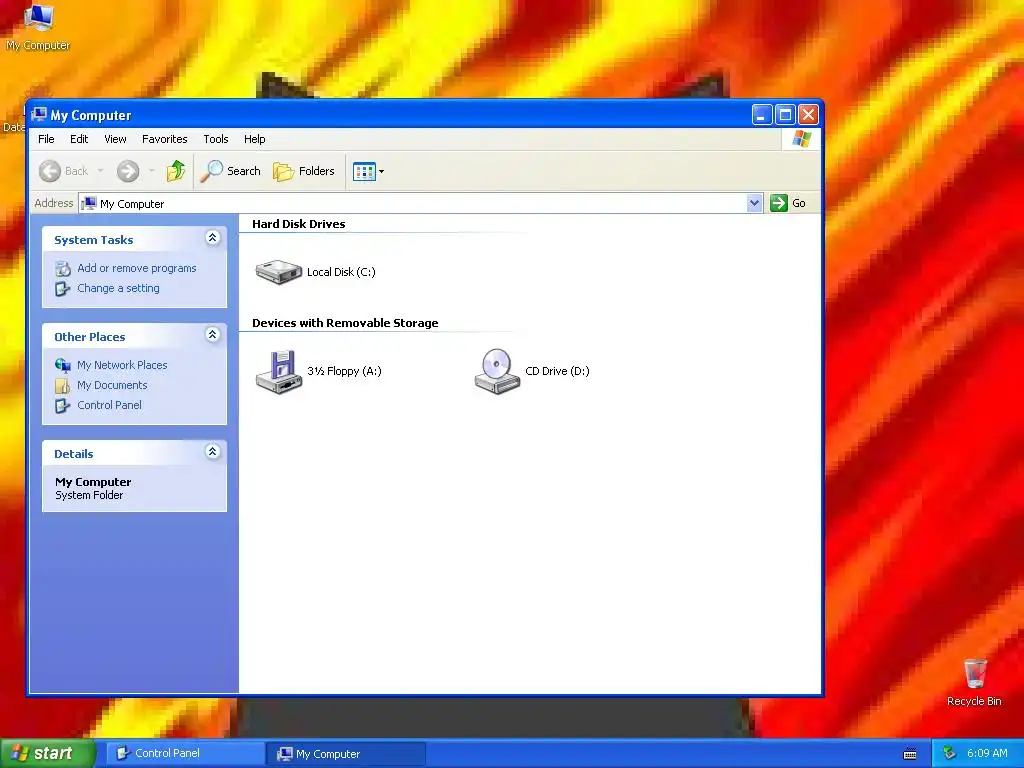Click the Back arrow button
Image resolution: width=1024 pixels, height=768 pixels.
(50, 171)
